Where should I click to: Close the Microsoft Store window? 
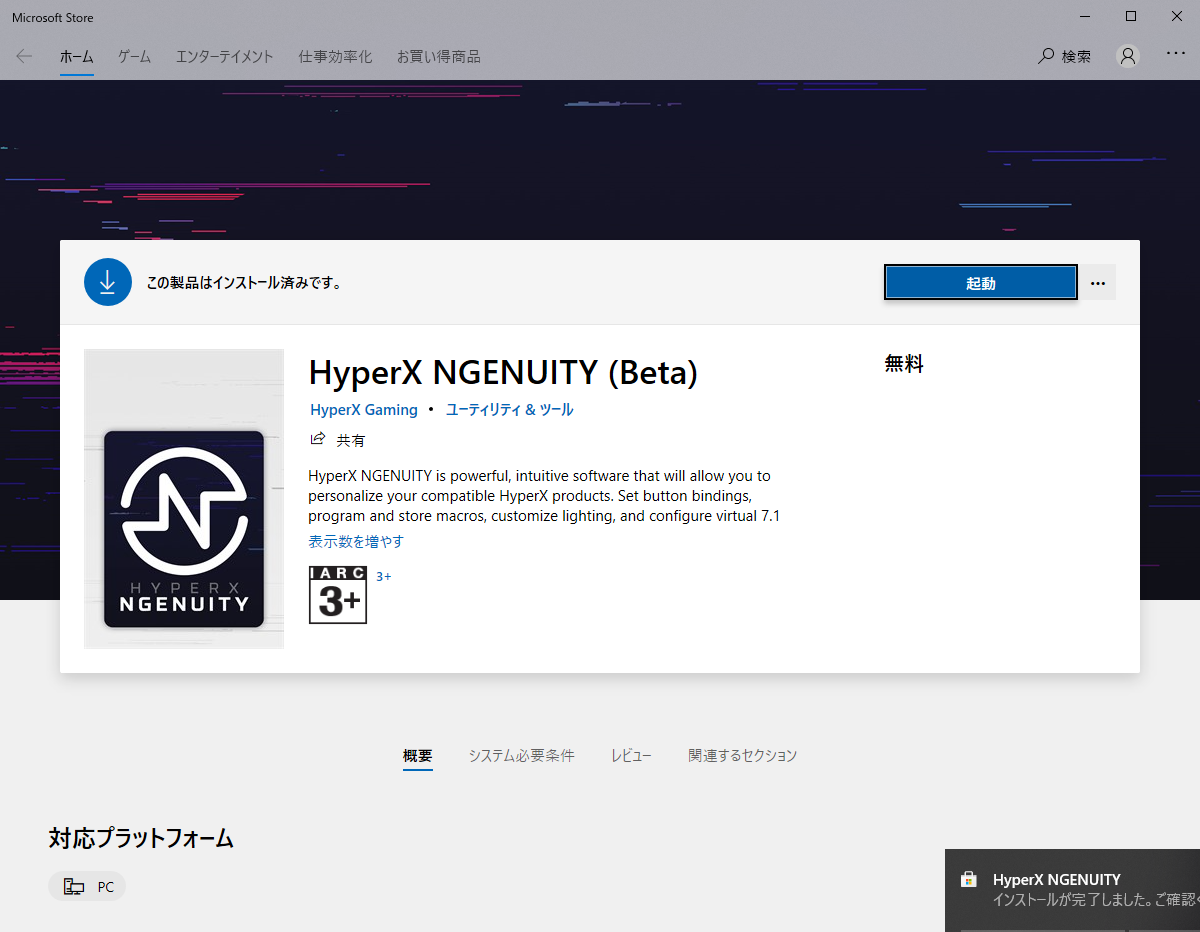pos(1177,16)
